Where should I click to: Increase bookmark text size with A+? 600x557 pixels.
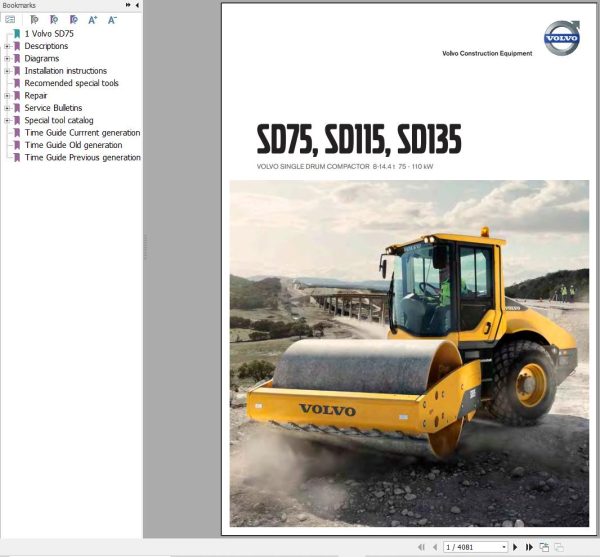pyautogui.click(x=93, y=20)
